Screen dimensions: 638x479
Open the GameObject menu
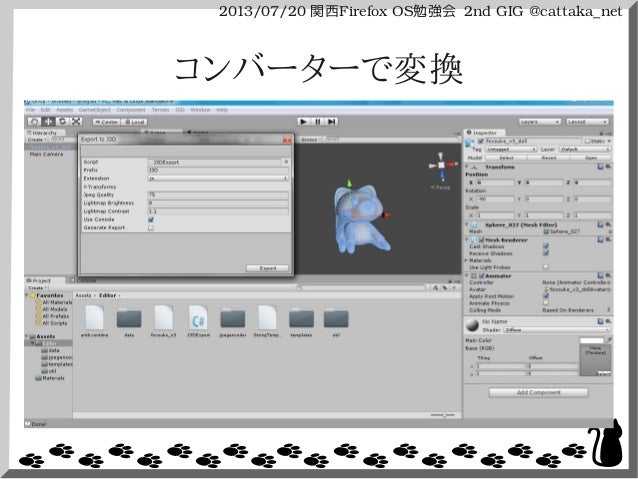coord(94,110)
